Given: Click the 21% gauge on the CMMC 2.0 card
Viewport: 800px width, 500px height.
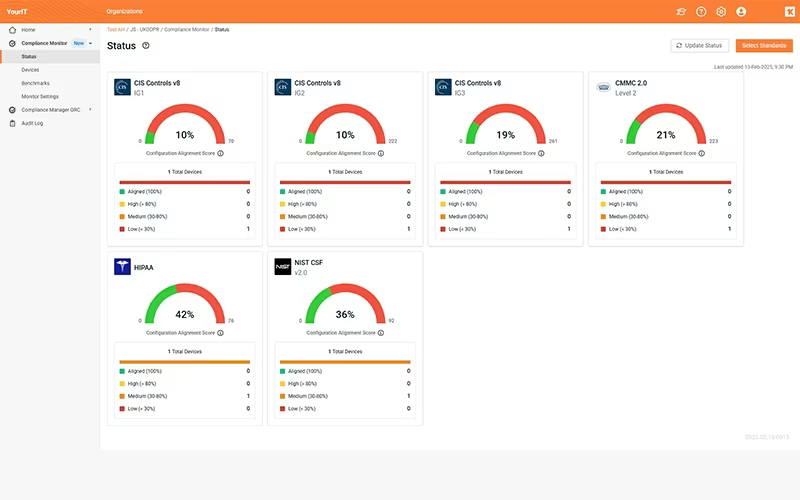Looking at the screenshot, I should pyautogui.click(x=666, y=124).
